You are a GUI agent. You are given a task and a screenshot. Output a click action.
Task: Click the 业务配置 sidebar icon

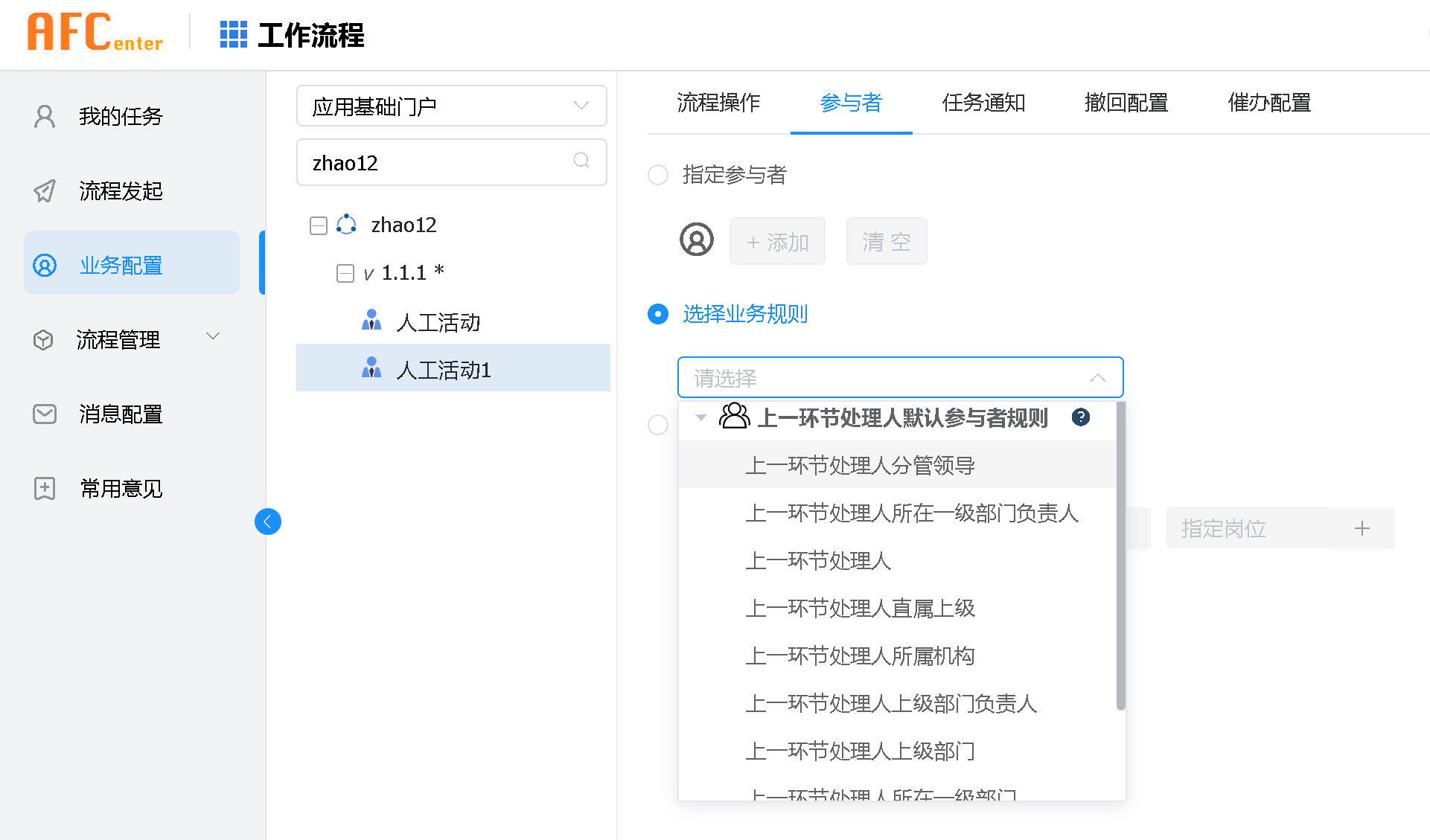pos(45,265)
